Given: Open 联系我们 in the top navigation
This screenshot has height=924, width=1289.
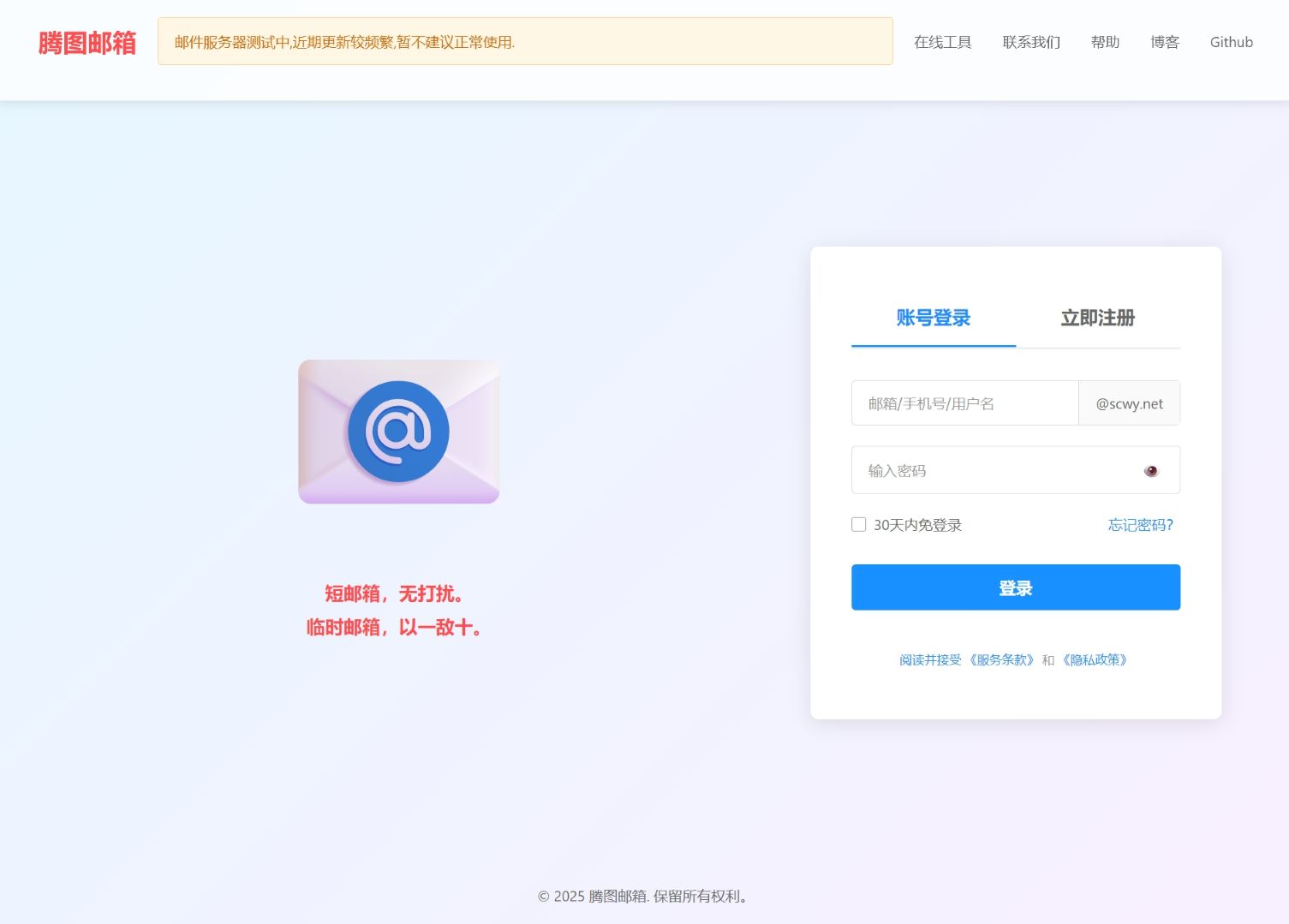Looking at the screenshot, I should coord(1031,42).
